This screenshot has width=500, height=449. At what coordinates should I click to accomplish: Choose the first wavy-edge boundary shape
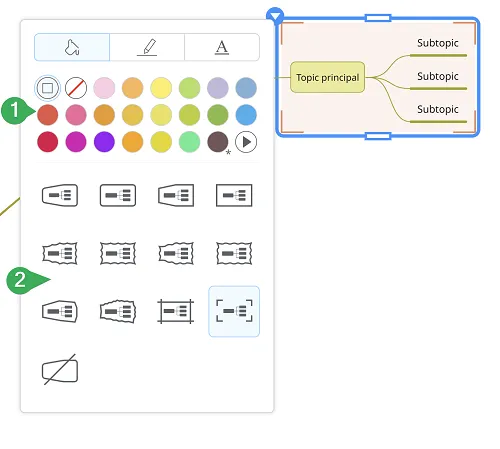(x=60, y=253)
